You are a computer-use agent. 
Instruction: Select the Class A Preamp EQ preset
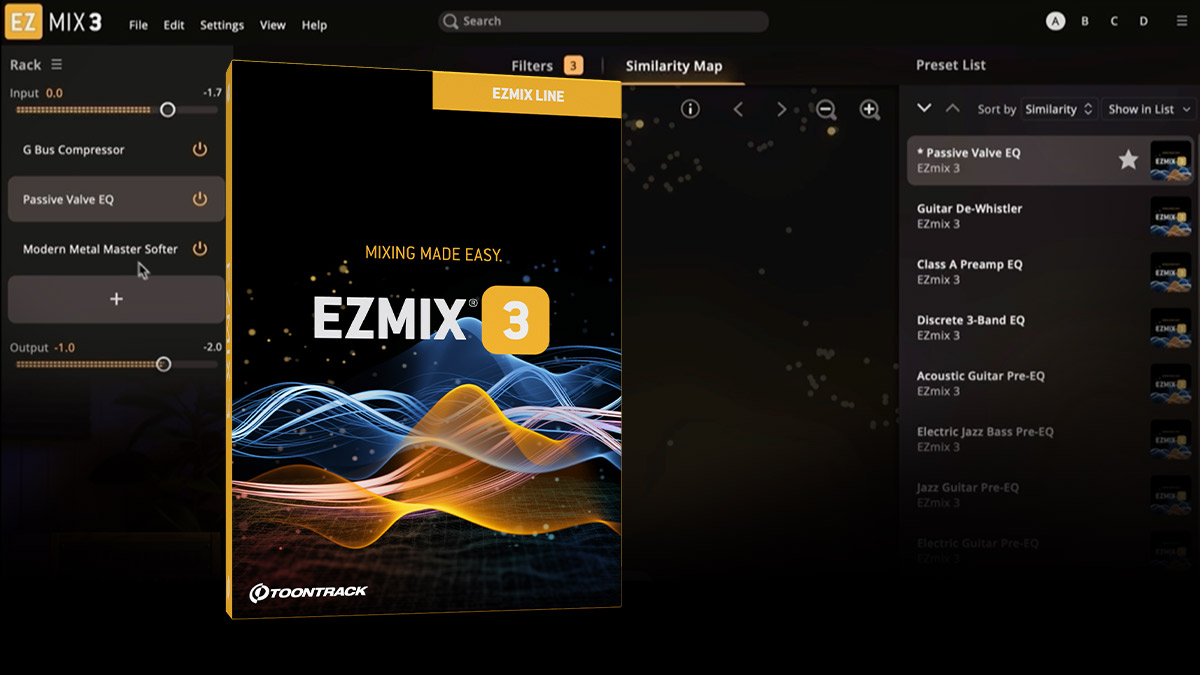pos(1051,272)
